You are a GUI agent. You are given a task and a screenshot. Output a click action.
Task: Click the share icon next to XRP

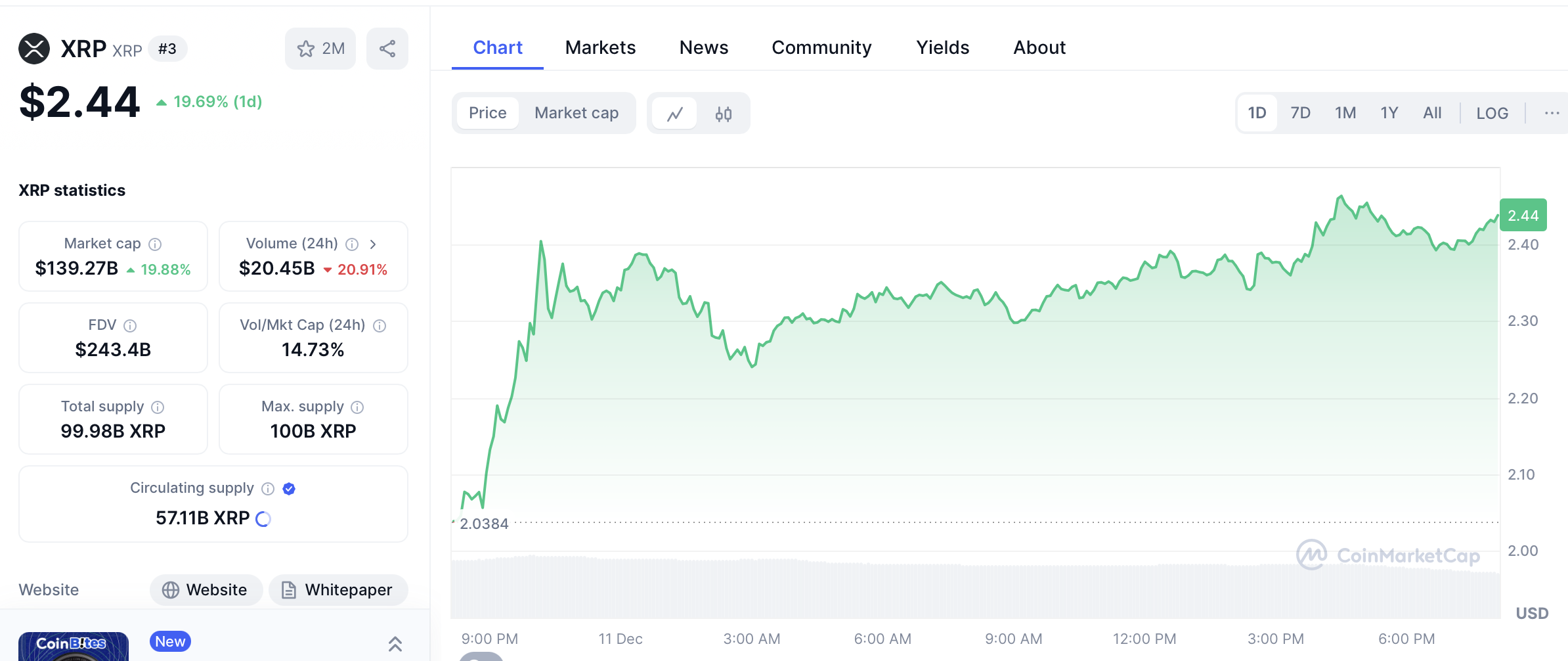387,49
